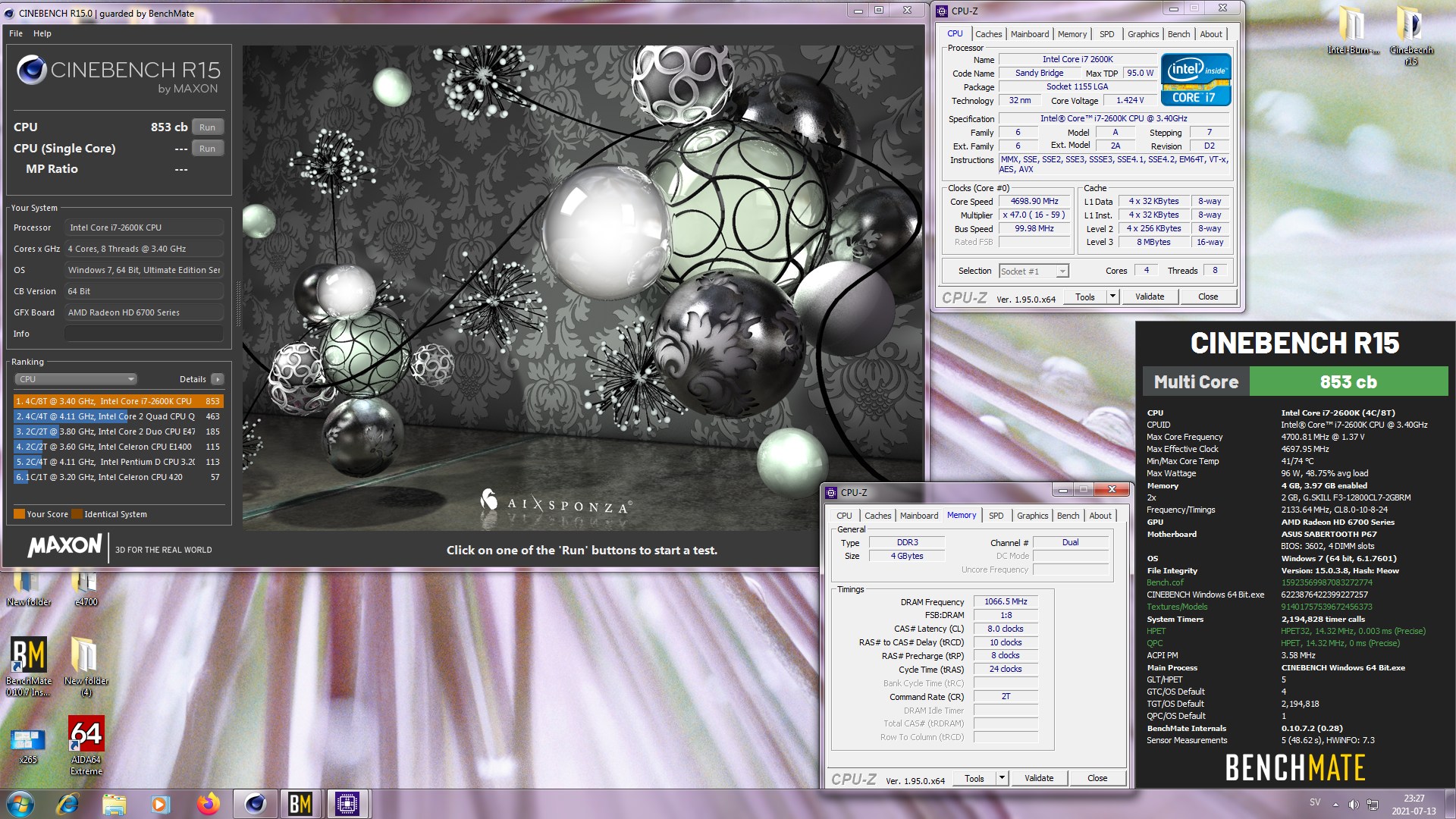
Task: Open Tools dropdown arrow in top CPU-Z
Action: [x=1112, y=297]
